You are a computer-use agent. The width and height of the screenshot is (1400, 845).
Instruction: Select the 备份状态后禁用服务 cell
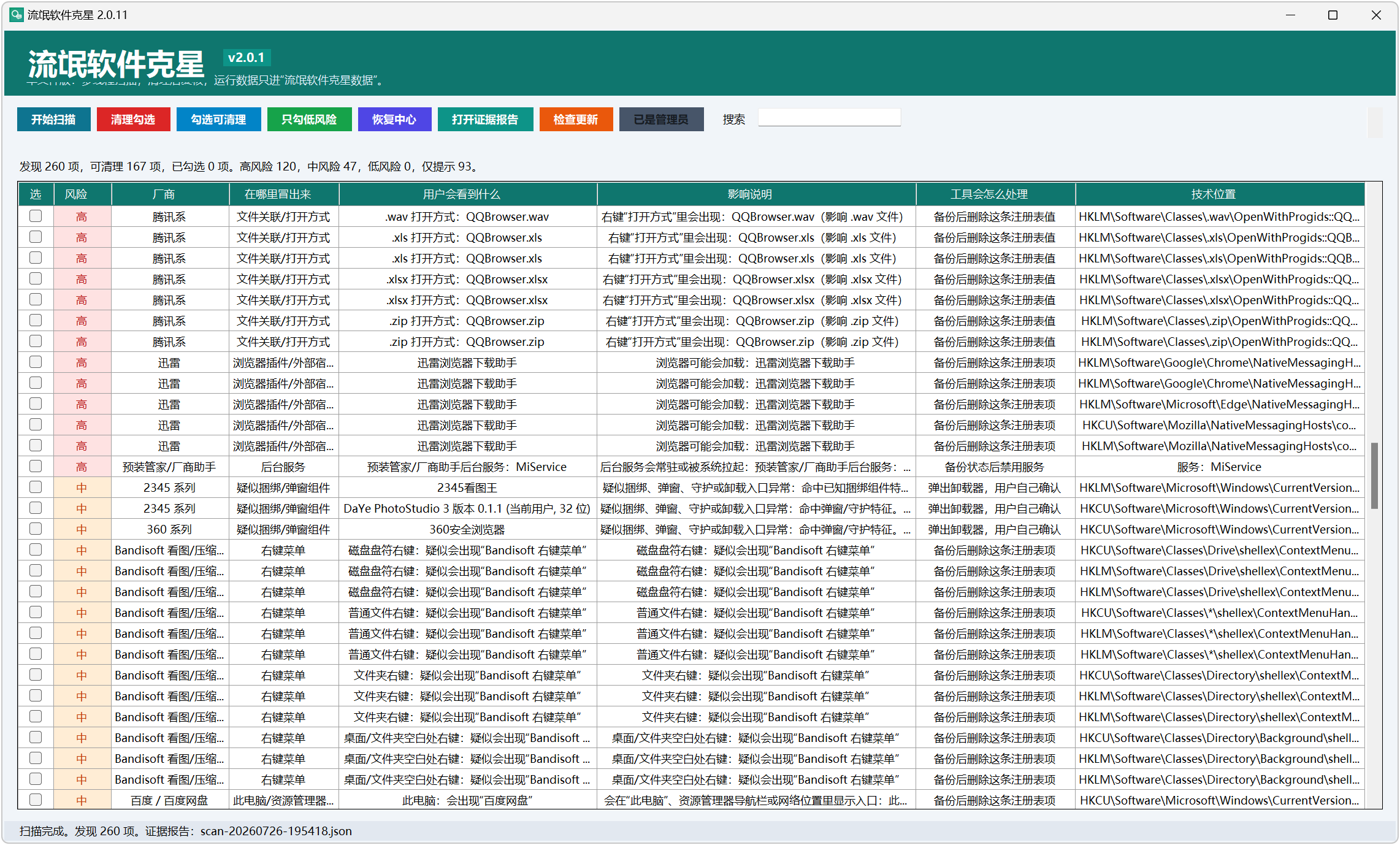tap(995, 467)
